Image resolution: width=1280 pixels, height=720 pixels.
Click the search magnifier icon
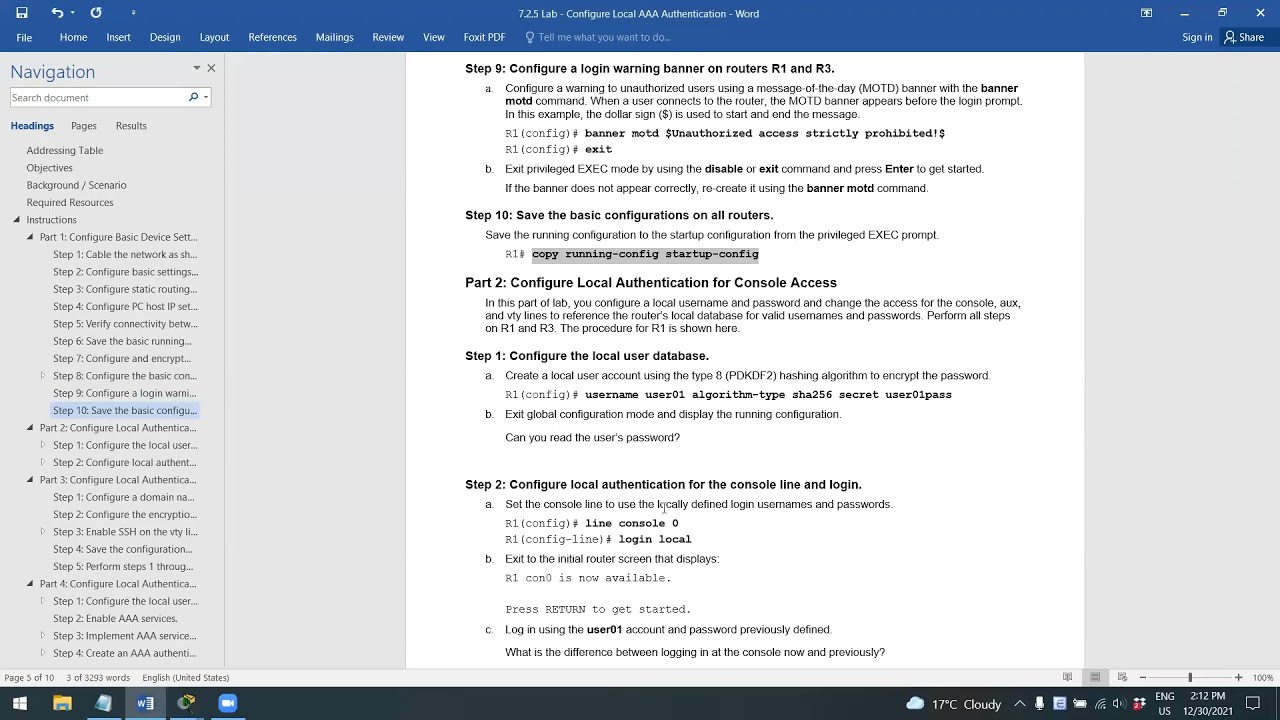tap(193, 97)
